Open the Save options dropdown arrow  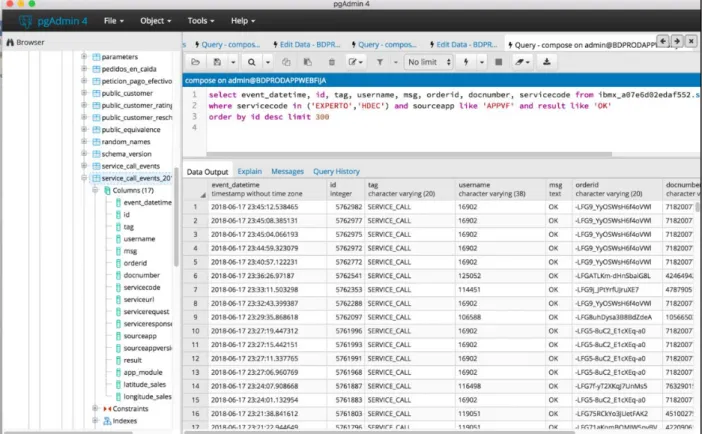pos(233,62)
